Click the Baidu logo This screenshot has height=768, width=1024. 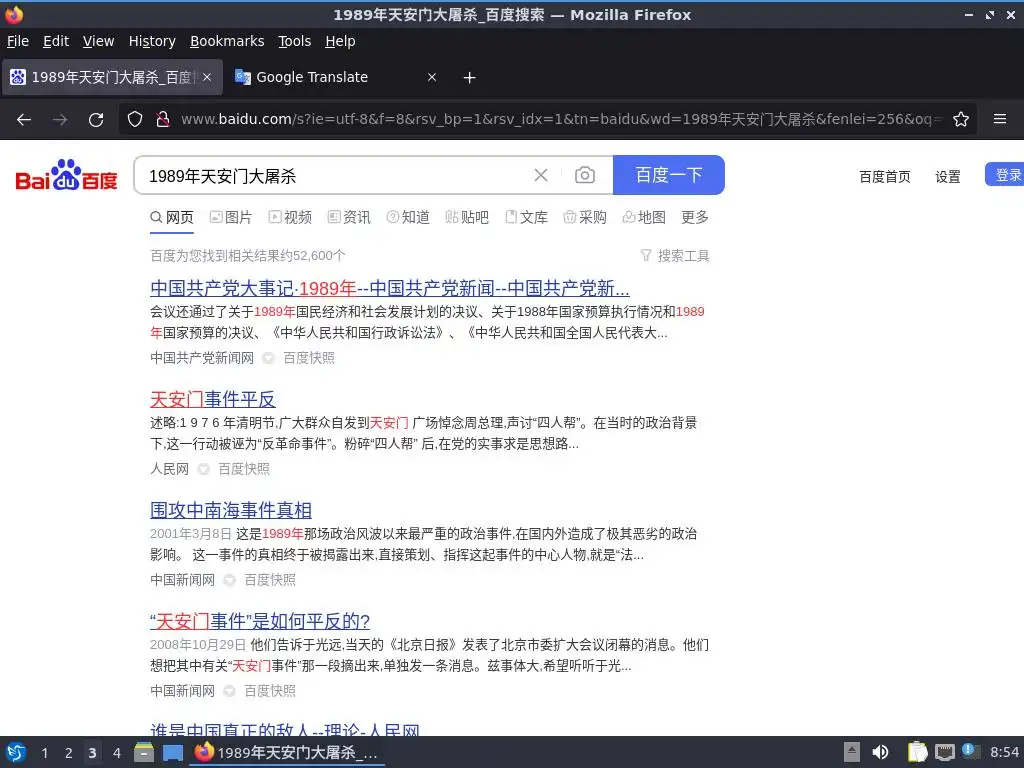tap(66, 175)
